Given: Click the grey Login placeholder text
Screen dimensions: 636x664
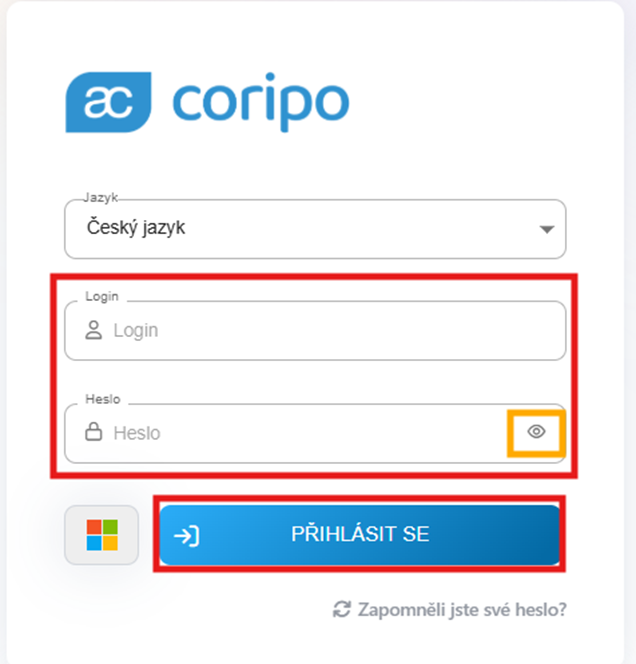Looking at the screenshot, I should pyautogui.click(x=136, y=331).
